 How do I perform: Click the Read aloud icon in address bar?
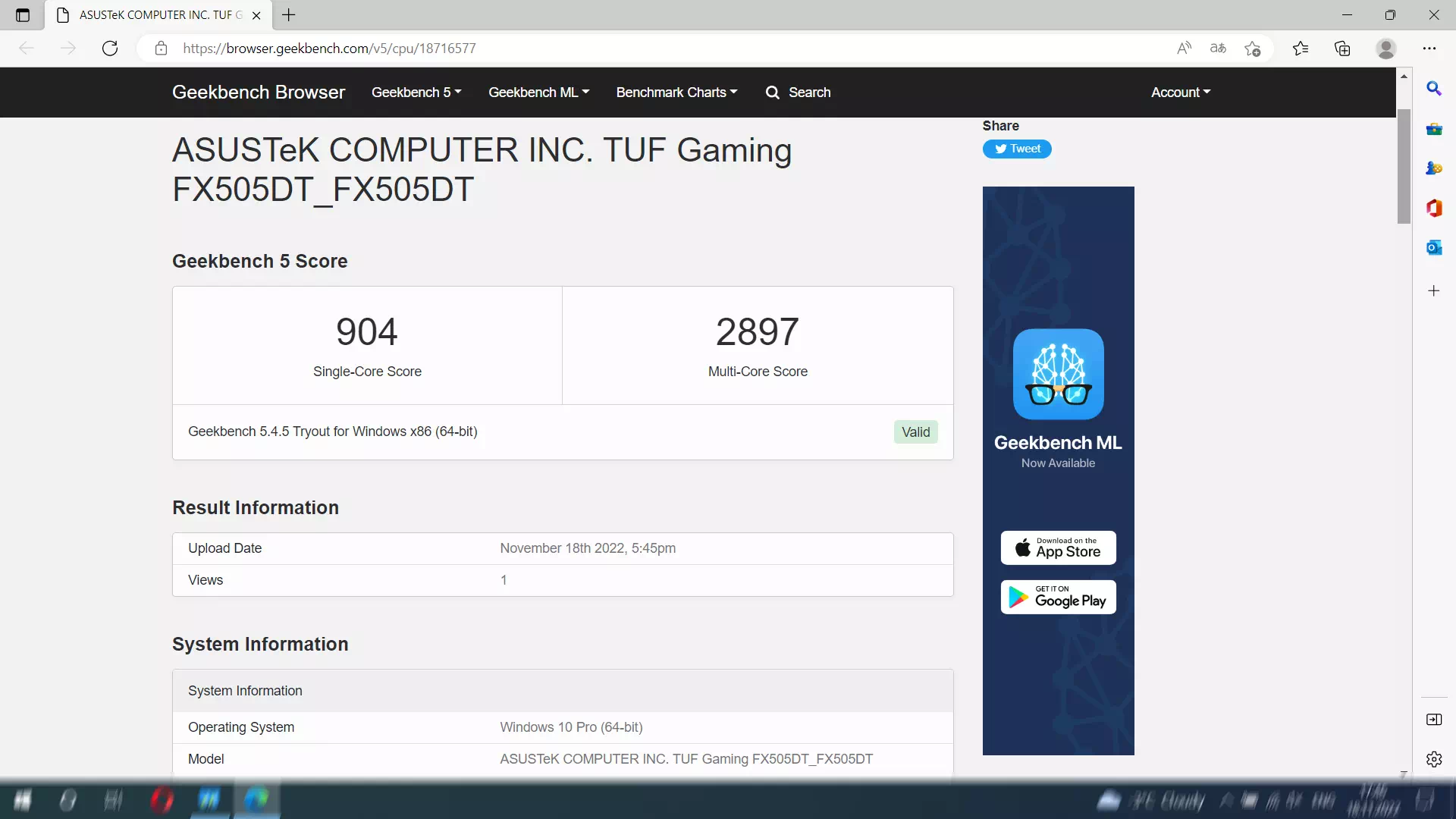pyautogui.click(x=1185, y=48)
